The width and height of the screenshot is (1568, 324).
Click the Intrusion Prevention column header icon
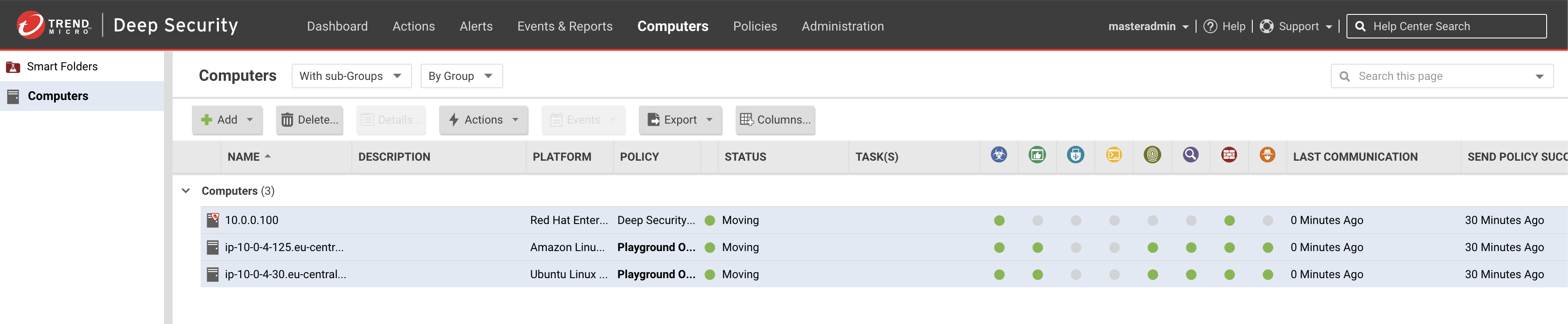1267,155
